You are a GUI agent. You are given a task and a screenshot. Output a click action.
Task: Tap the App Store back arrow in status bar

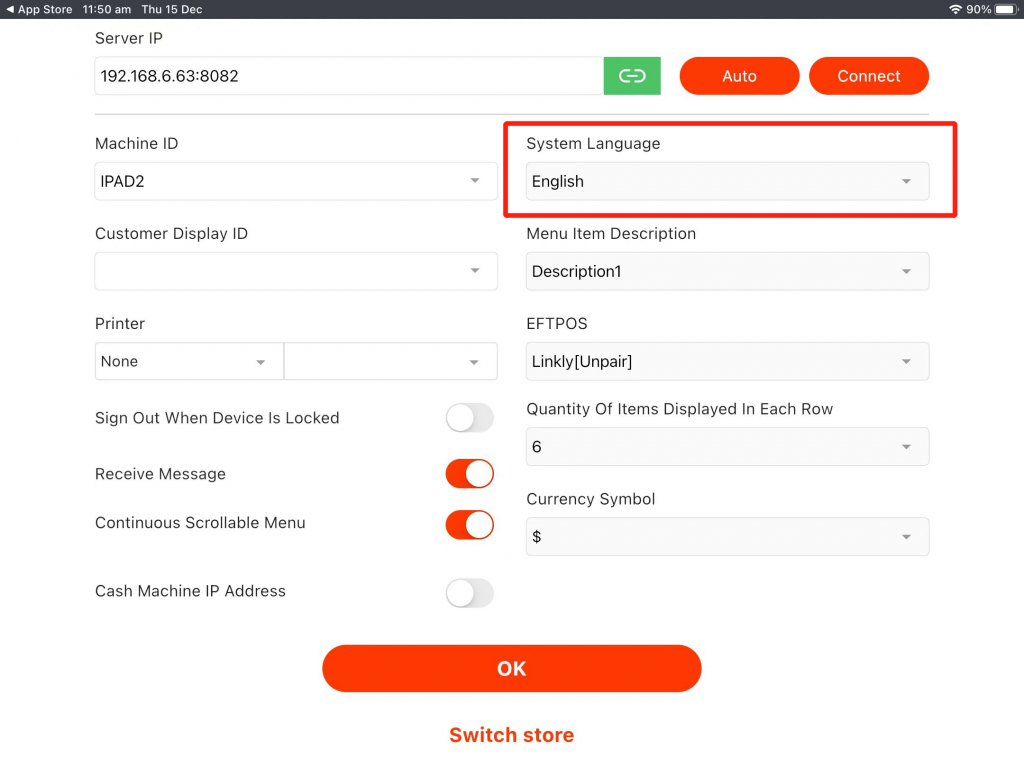tap(10, 9)
